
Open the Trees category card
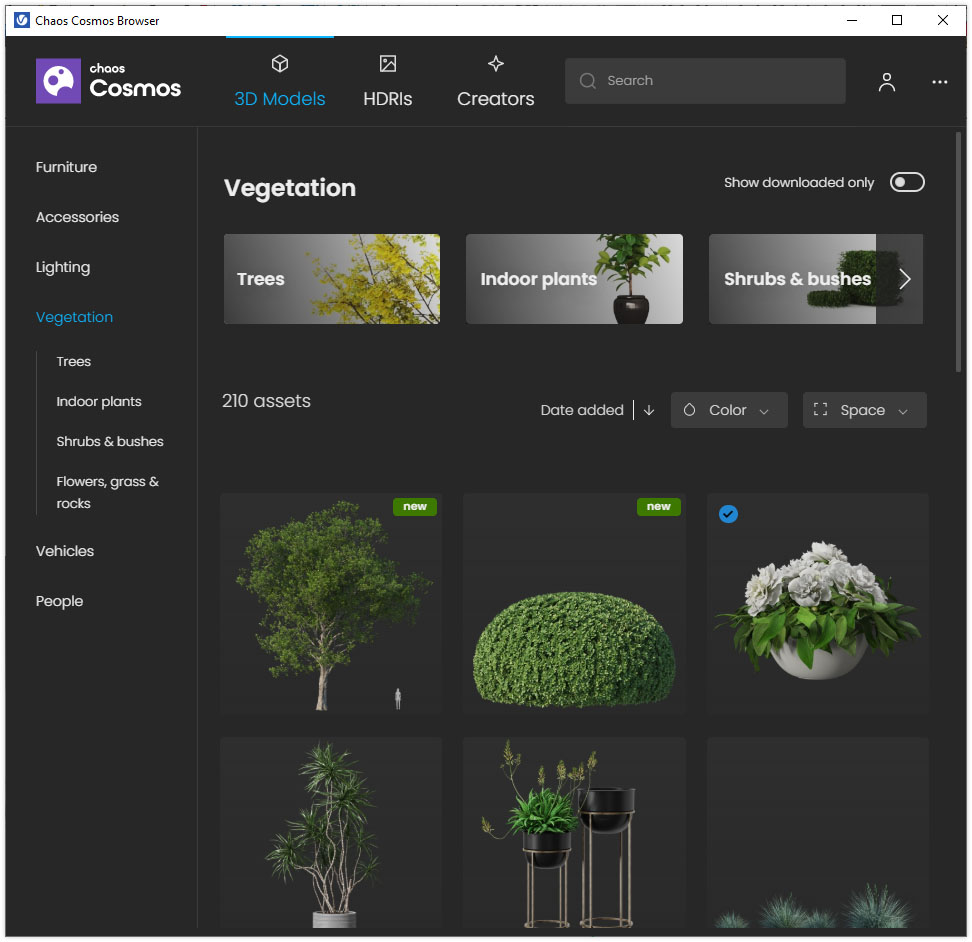tap(332, 279)
